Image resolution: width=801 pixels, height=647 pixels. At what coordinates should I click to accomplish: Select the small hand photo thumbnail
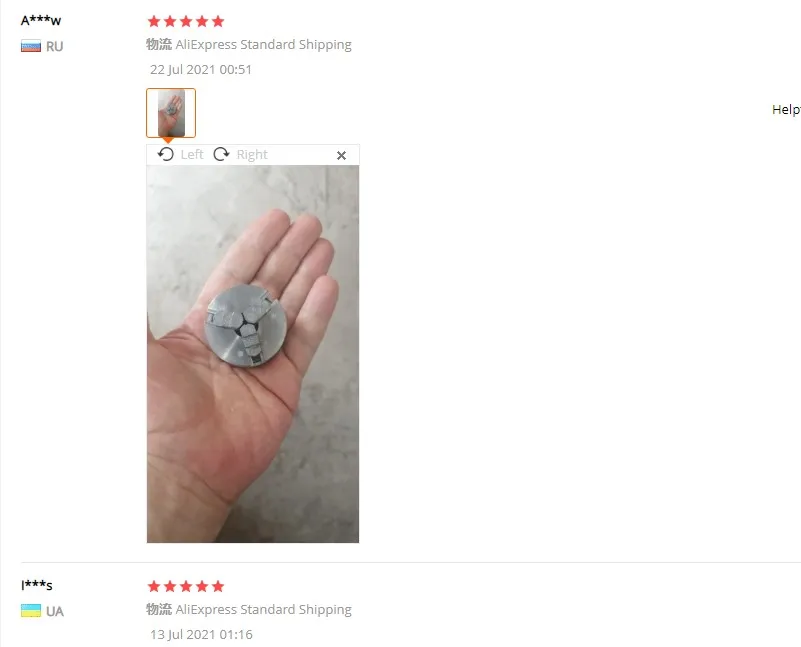coord(171,113)
